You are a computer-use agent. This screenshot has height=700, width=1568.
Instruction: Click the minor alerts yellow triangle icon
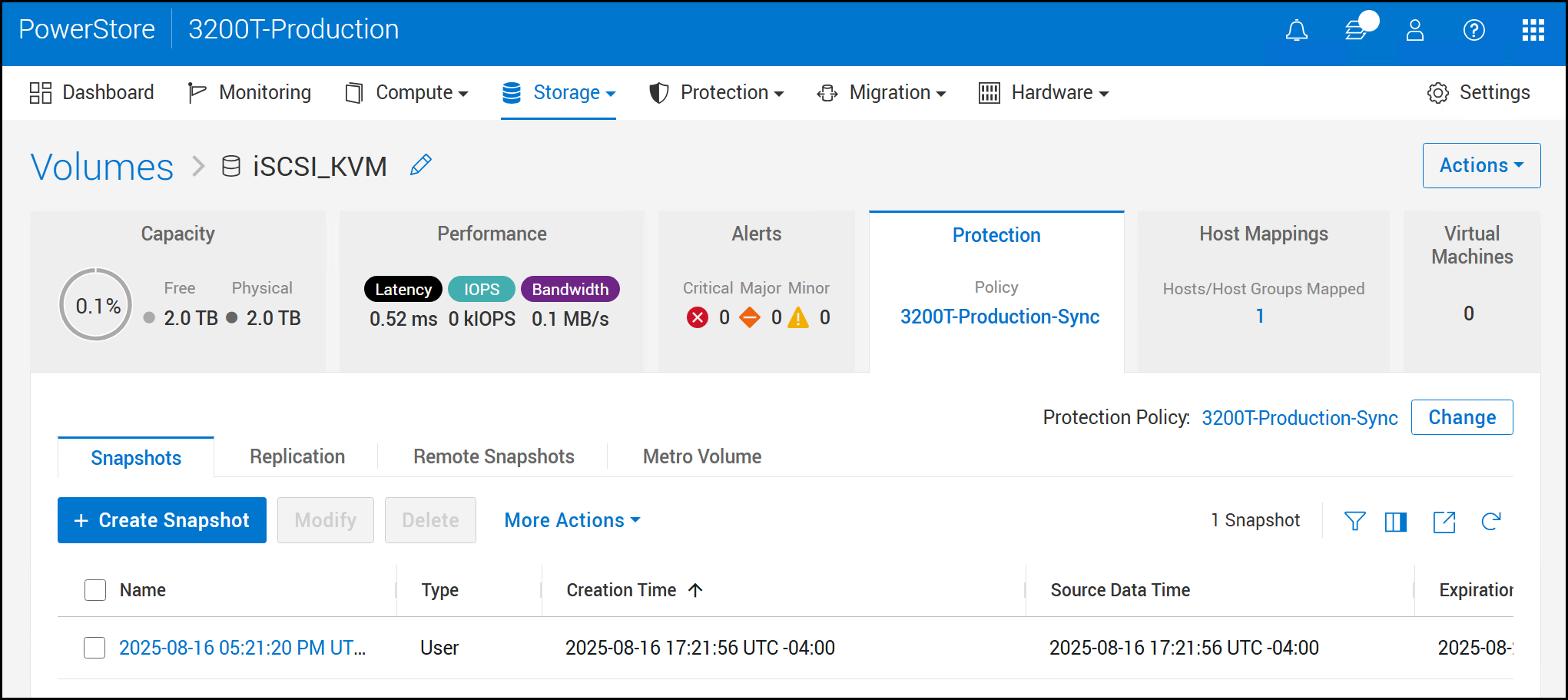799,317
